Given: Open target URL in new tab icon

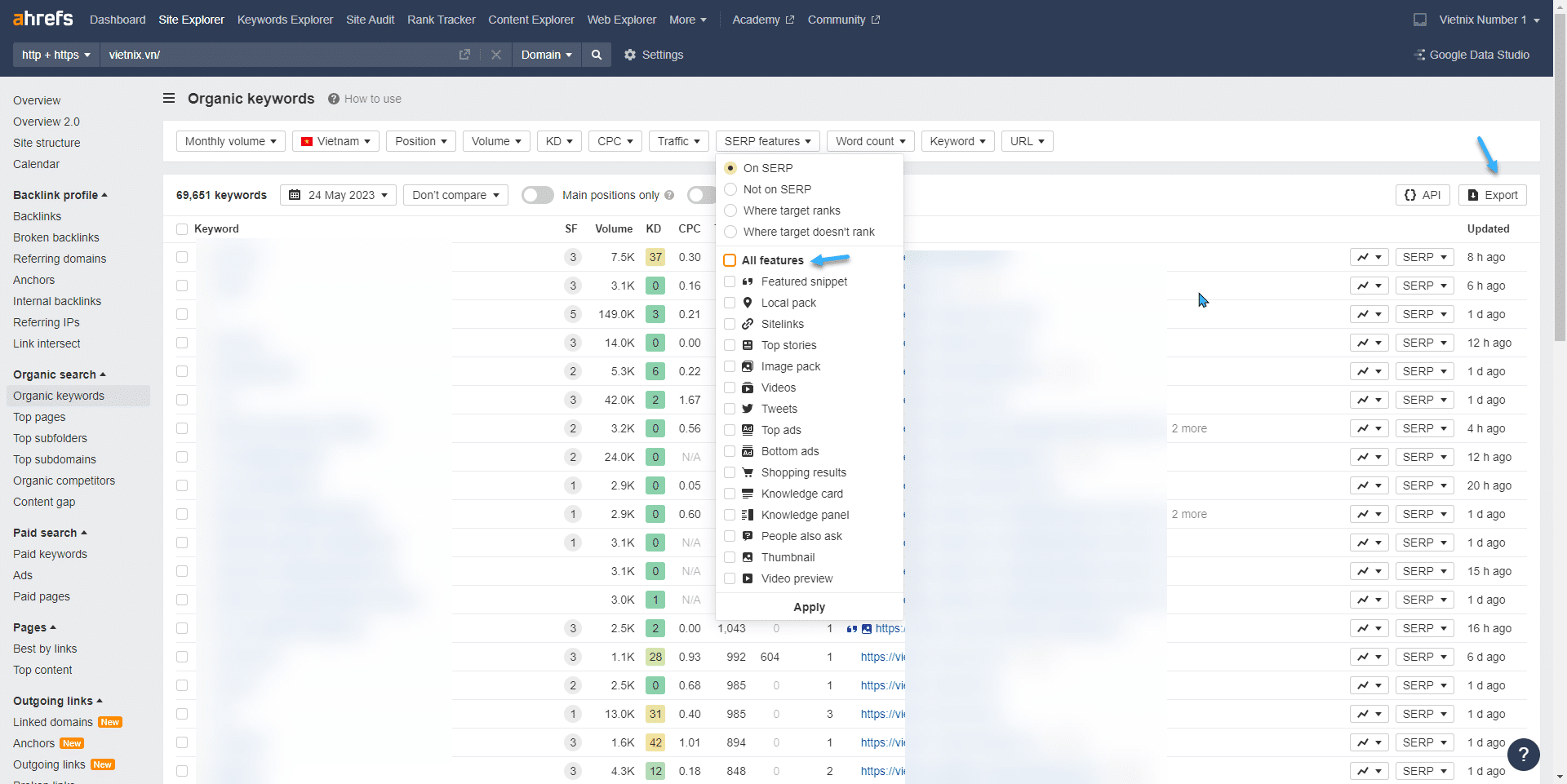Looking at the screenshot, I should (x=464, y=55).
